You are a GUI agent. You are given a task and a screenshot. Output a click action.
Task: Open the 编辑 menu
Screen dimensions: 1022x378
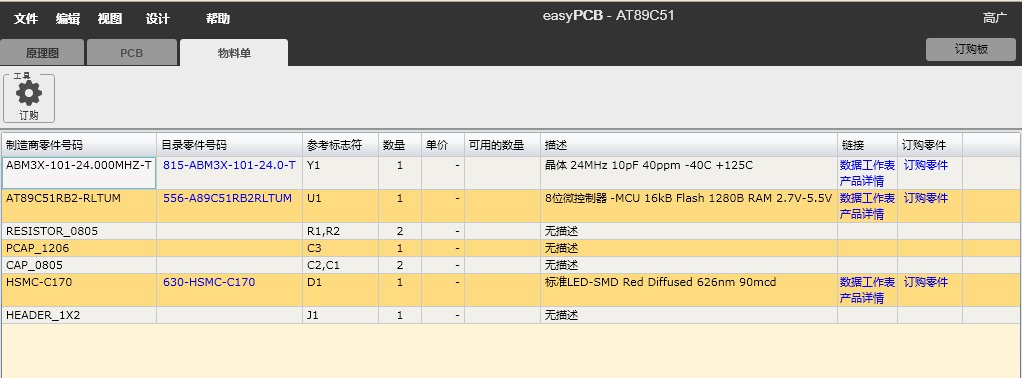pyautogui.click(x=68, y=19)
